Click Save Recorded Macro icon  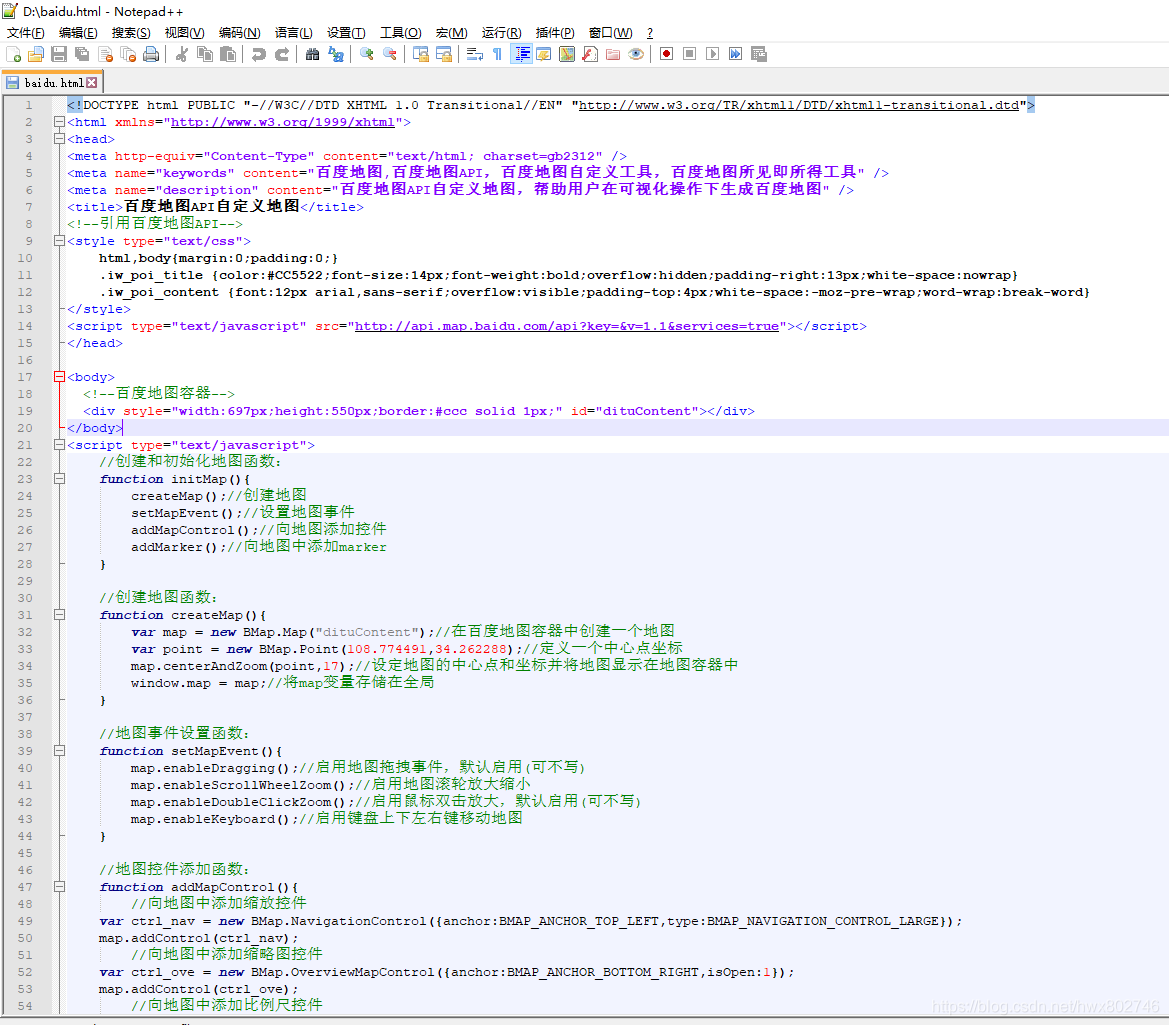pyautogui.click(x=759, y=54)
